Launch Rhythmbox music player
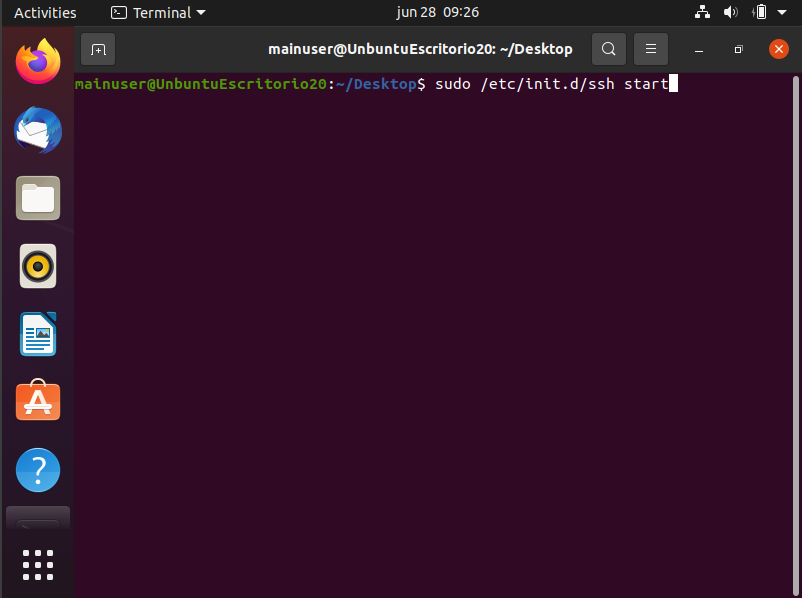802x598 pixels. (38, 266)
